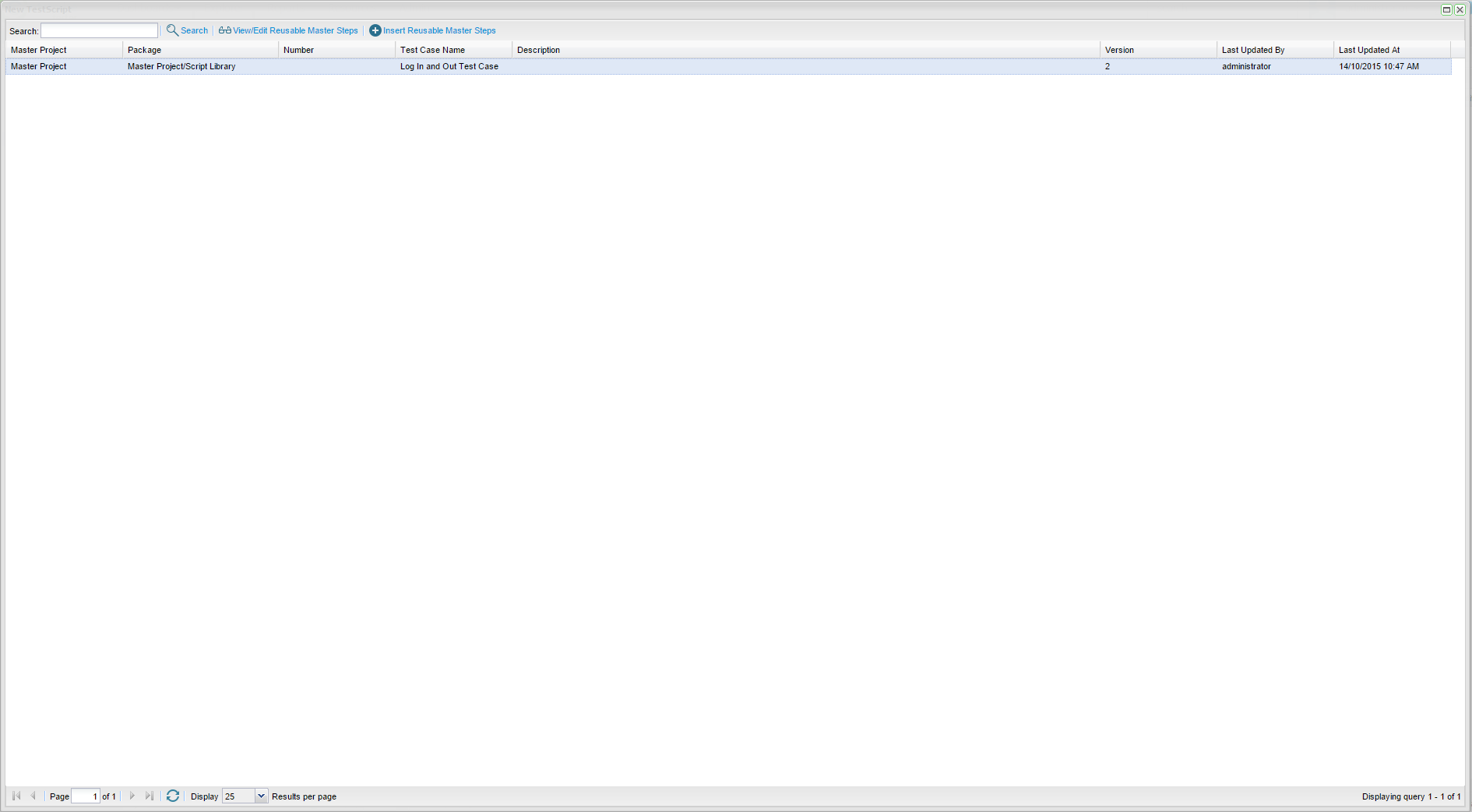Click the Search magnifier icon

pyautogui.click(x=172, y=30)
